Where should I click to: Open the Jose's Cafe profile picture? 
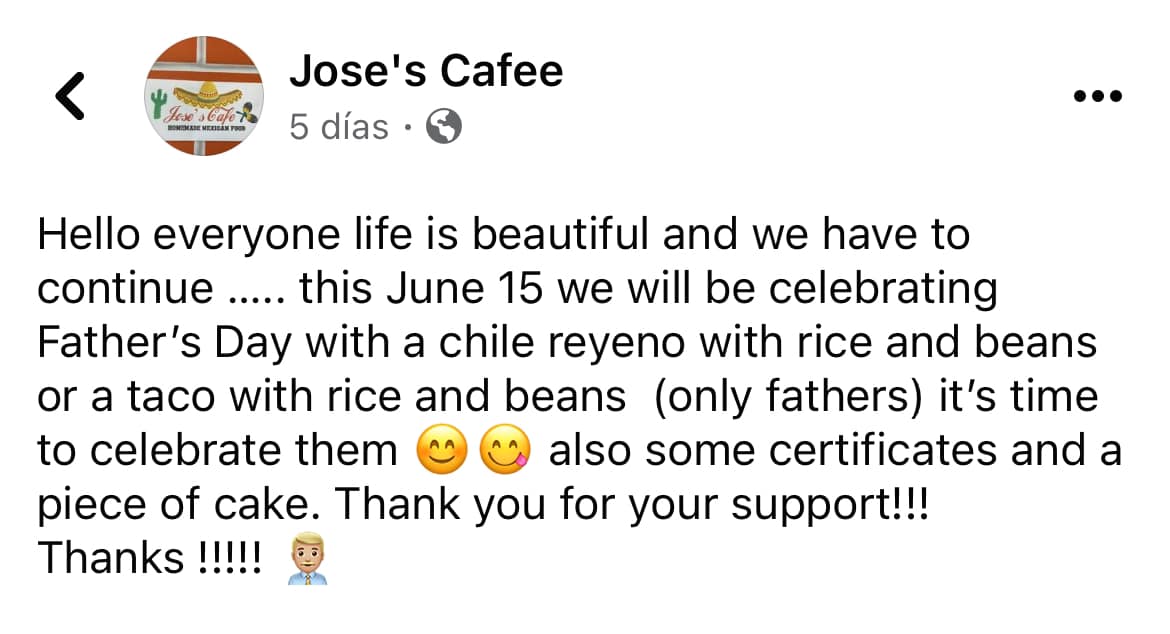tap(203, 95)
